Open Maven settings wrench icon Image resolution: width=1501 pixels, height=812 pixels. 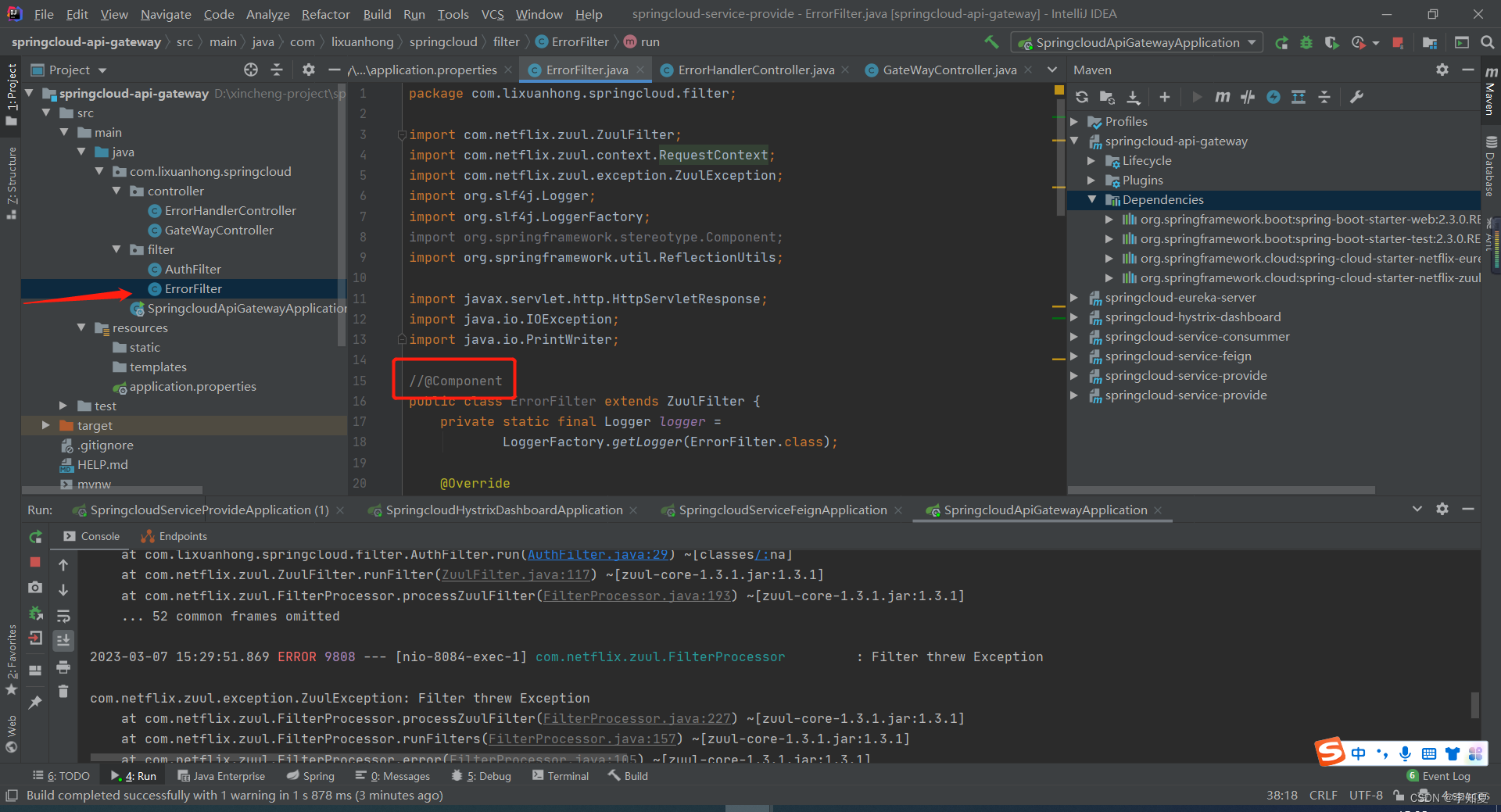pyautogui.click(x=1356, y=97)
